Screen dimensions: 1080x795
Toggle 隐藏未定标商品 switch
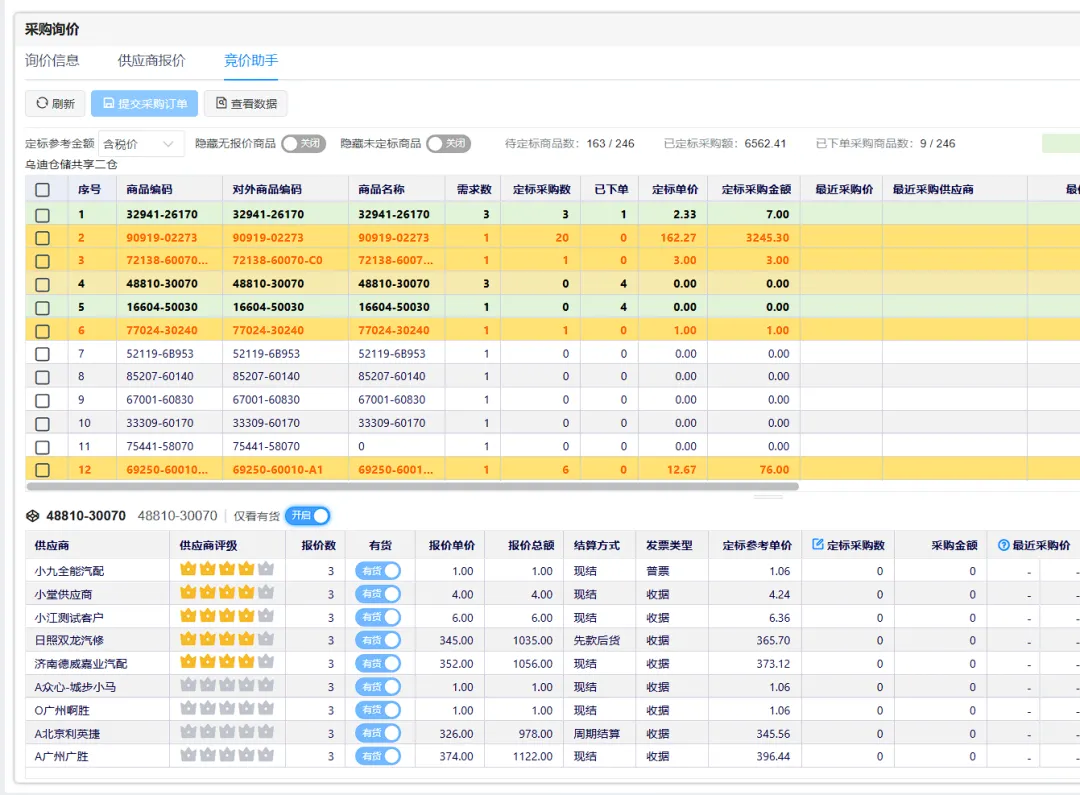(x=448, y=143)
